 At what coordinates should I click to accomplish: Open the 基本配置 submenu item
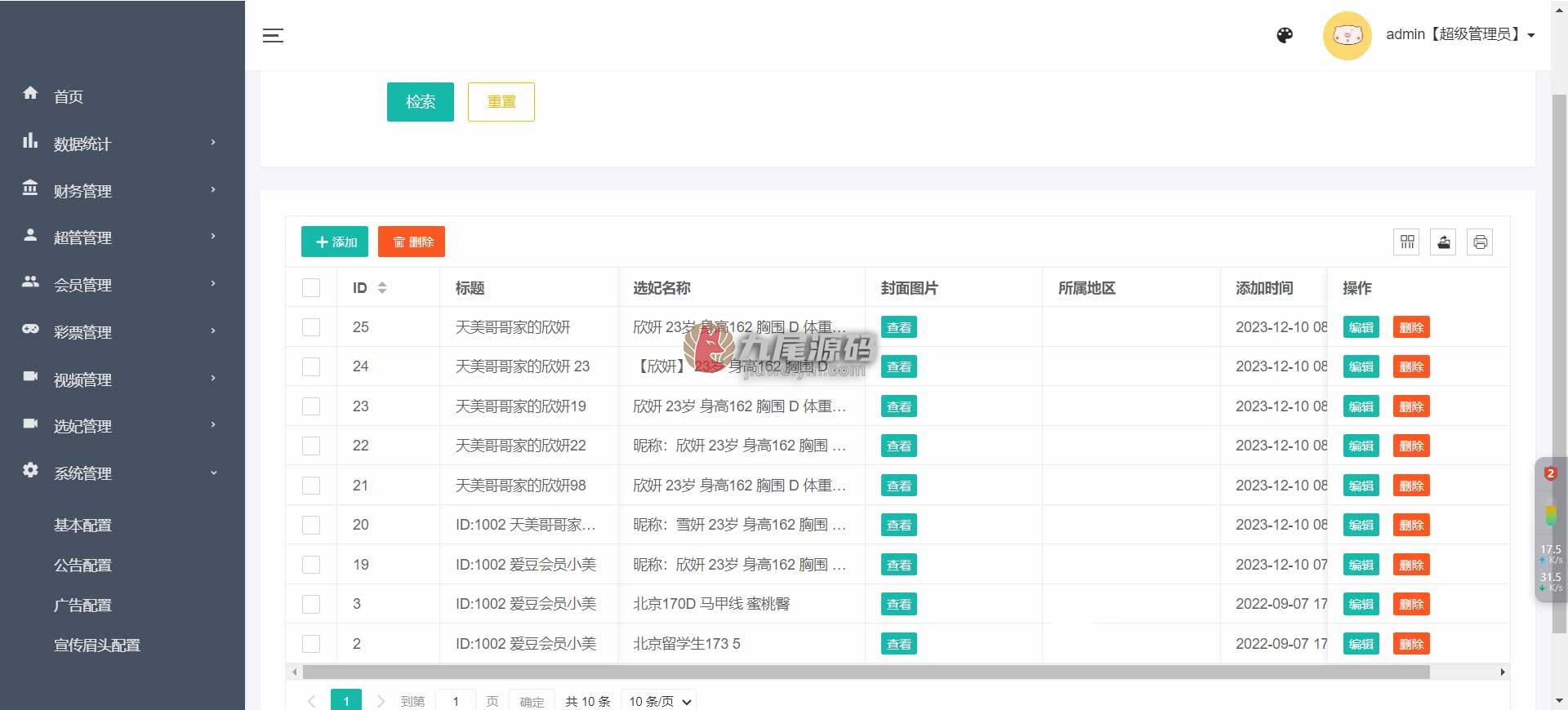coord(82,526)
